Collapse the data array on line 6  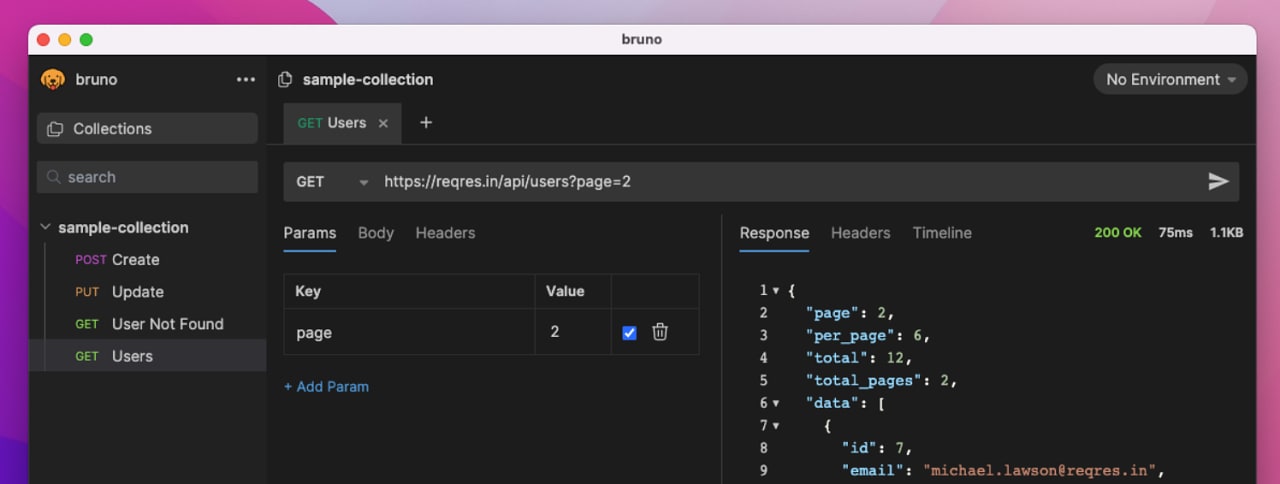pyautogui.click(x=776, y=403)
